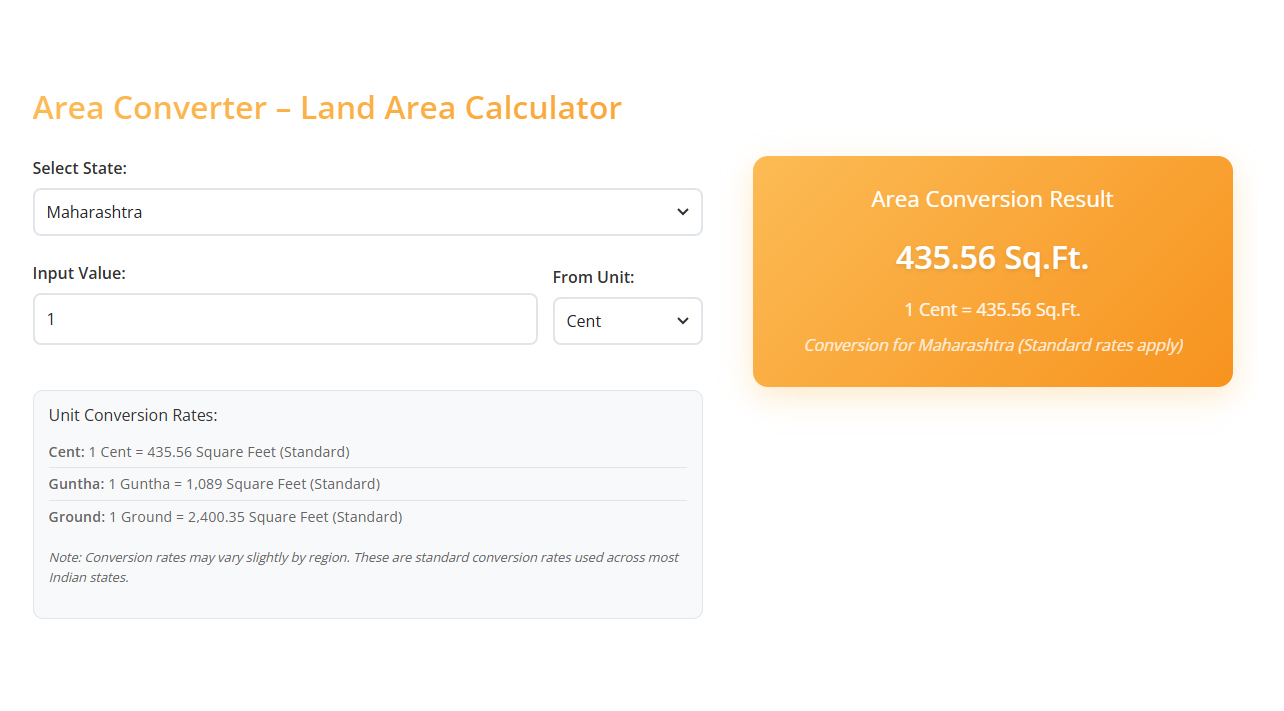1284x711 pixels.
Task: Click the chevron arrow in the state selector
Action: click(682, 212)
